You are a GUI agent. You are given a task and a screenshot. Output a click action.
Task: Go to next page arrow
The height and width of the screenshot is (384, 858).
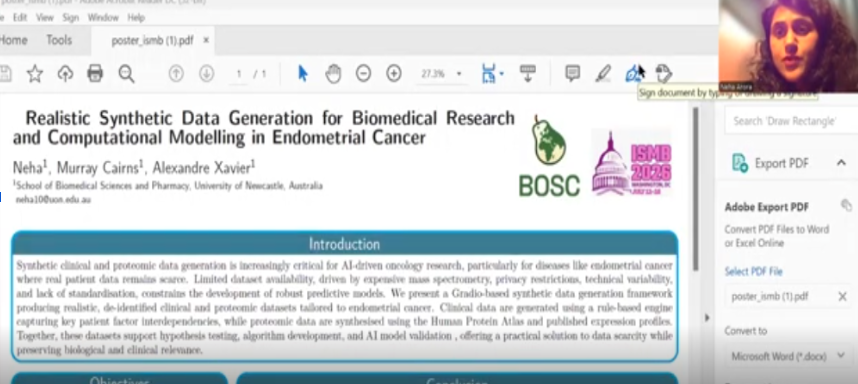coord(206,73)
